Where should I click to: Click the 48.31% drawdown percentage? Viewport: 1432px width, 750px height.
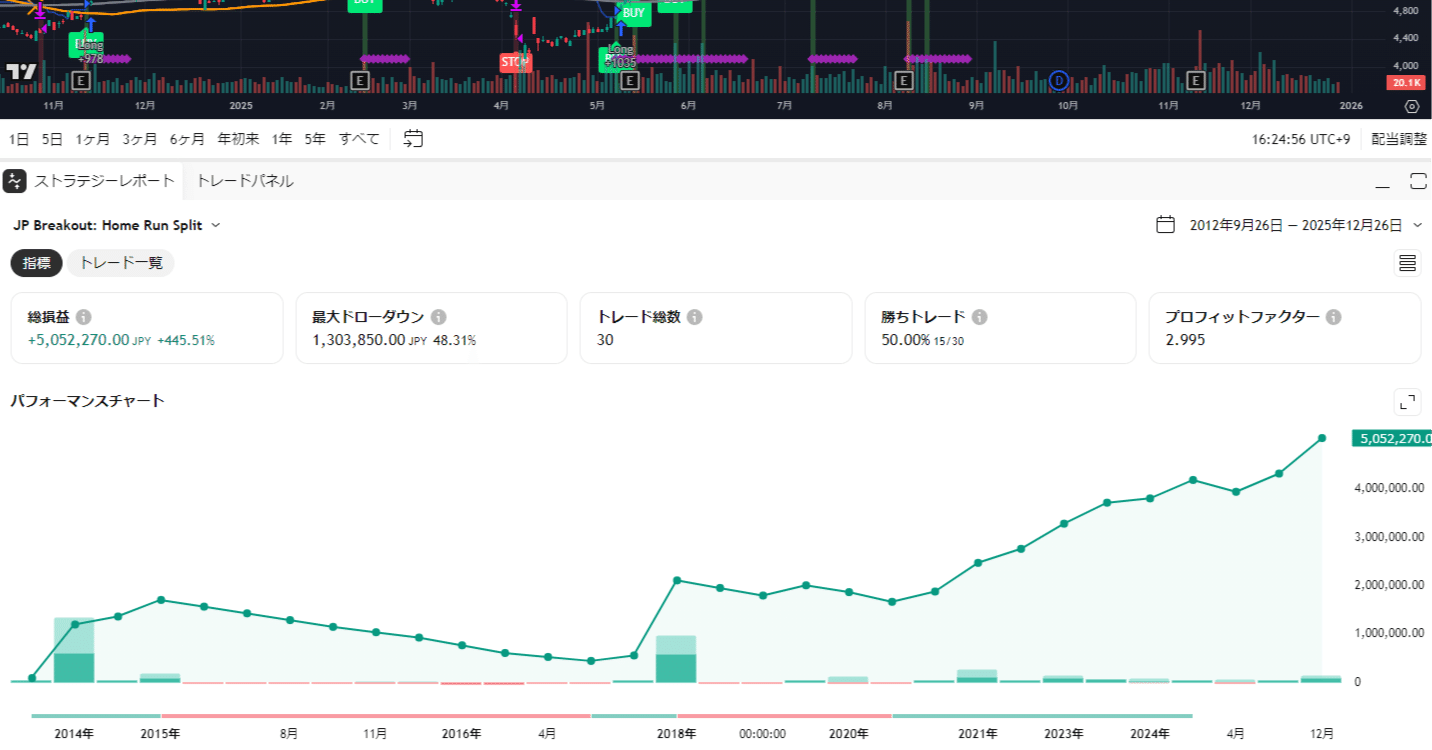pyautogui.click(x=455, y=340)
